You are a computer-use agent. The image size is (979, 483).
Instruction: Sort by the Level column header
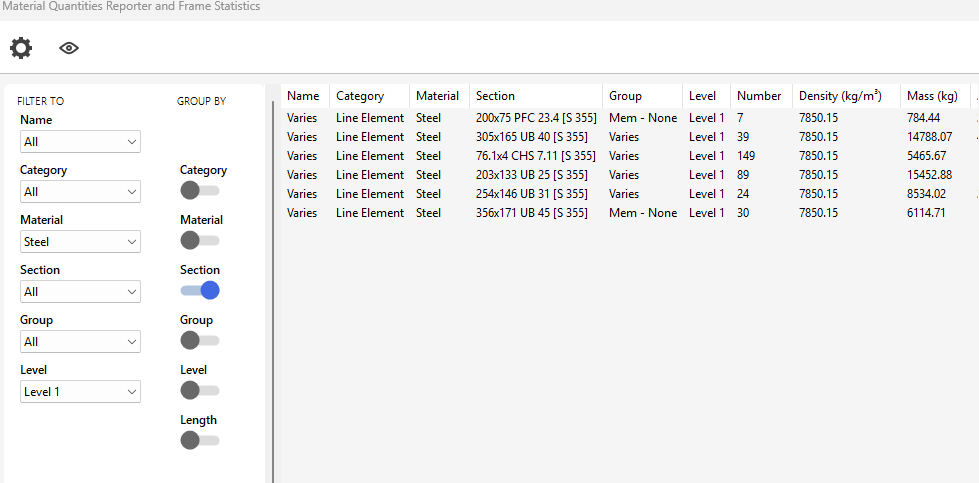click(x=707, y=96)
